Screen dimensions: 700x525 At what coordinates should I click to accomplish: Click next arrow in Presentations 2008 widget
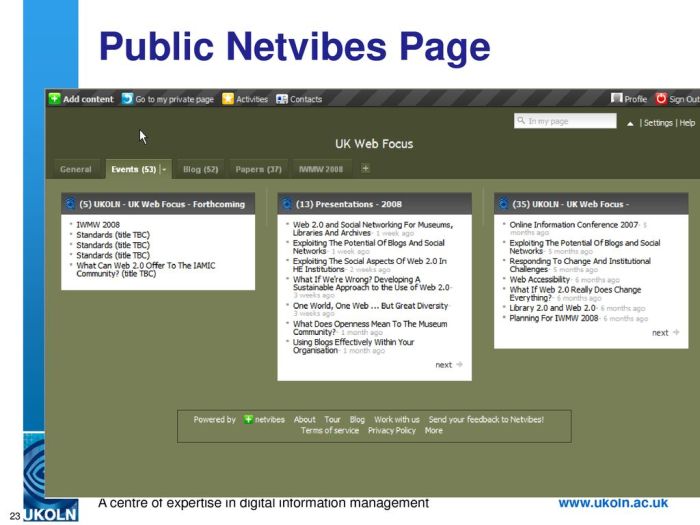pyautogui.click(x=459, y=365)
